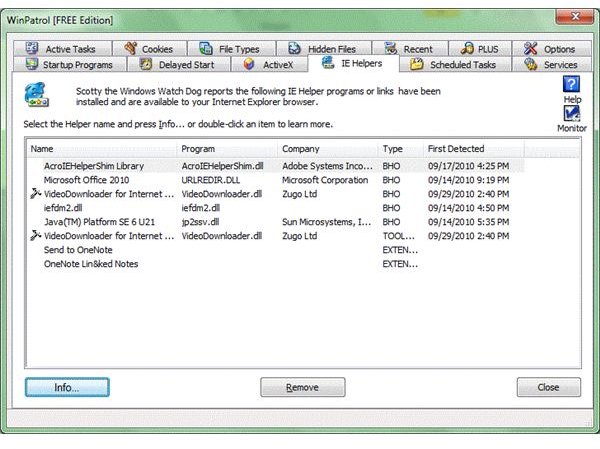This screenshot has height=449, width=600.
Task: Select the Microsoft Office 2010 entry
Action: 86,180
